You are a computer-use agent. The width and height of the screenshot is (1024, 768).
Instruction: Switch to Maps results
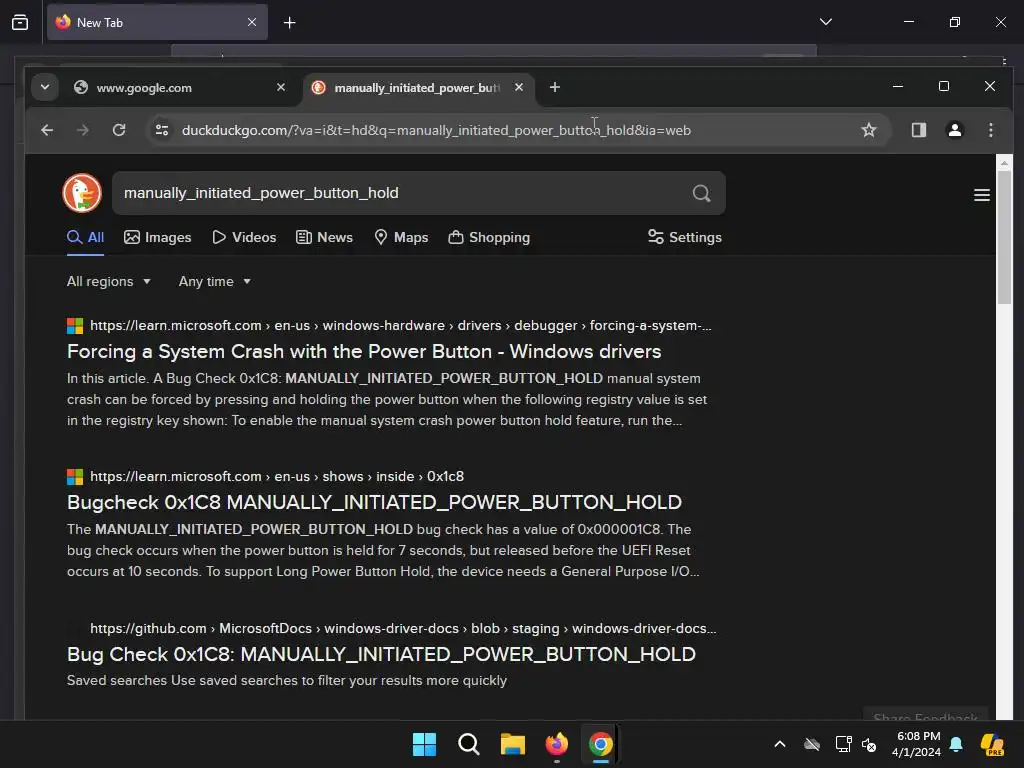tap(401, 237)
